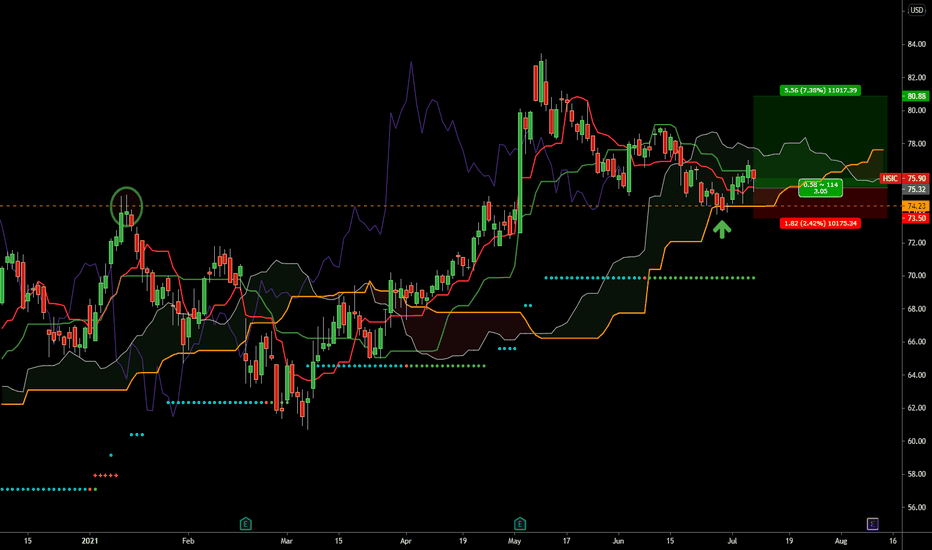Screen dimensions: 932x550
Task: Click 70.00 on the price axis
Action: pyautogui.click(x=916, y=276)
